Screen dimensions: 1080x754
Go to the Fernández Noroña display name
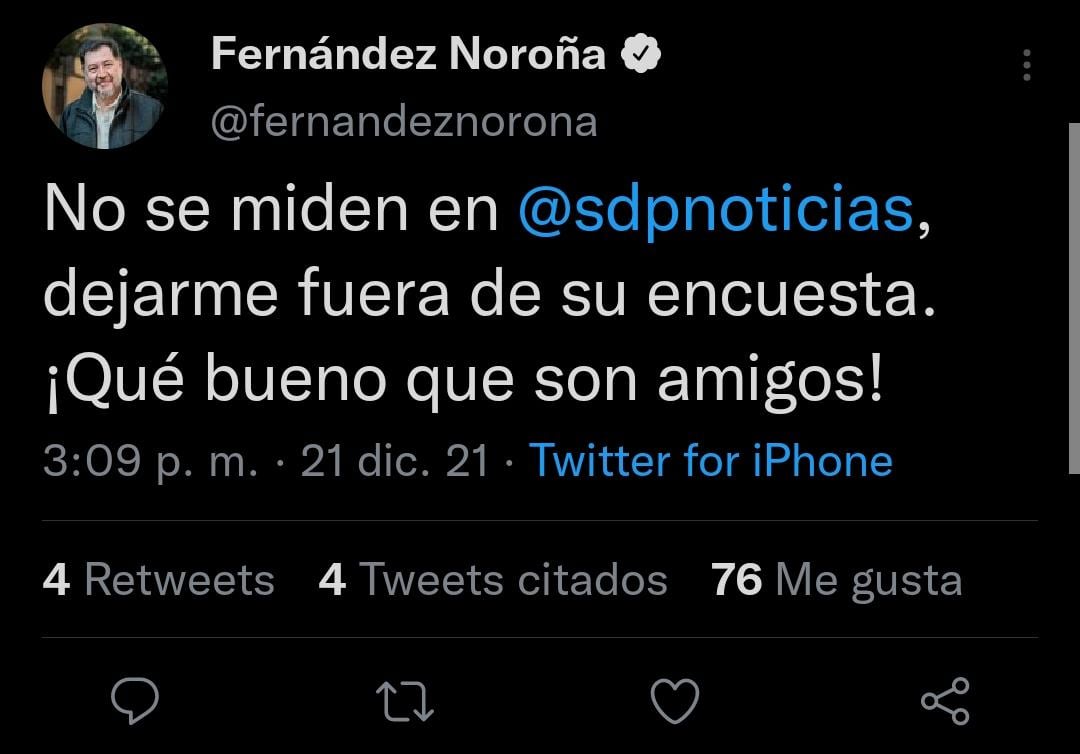[x=408, y=56]
